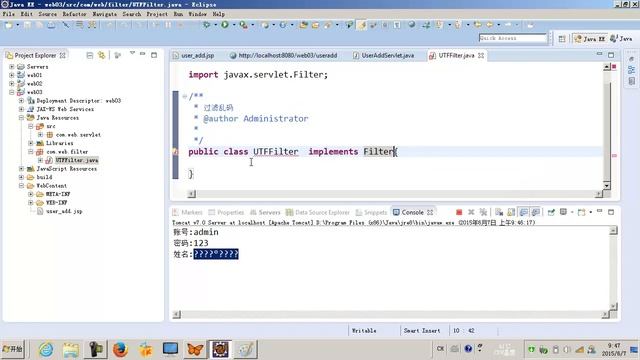The image size is (640, 360).
Task: Toggle Show Console on standard output change
Action: pos(523,212)
